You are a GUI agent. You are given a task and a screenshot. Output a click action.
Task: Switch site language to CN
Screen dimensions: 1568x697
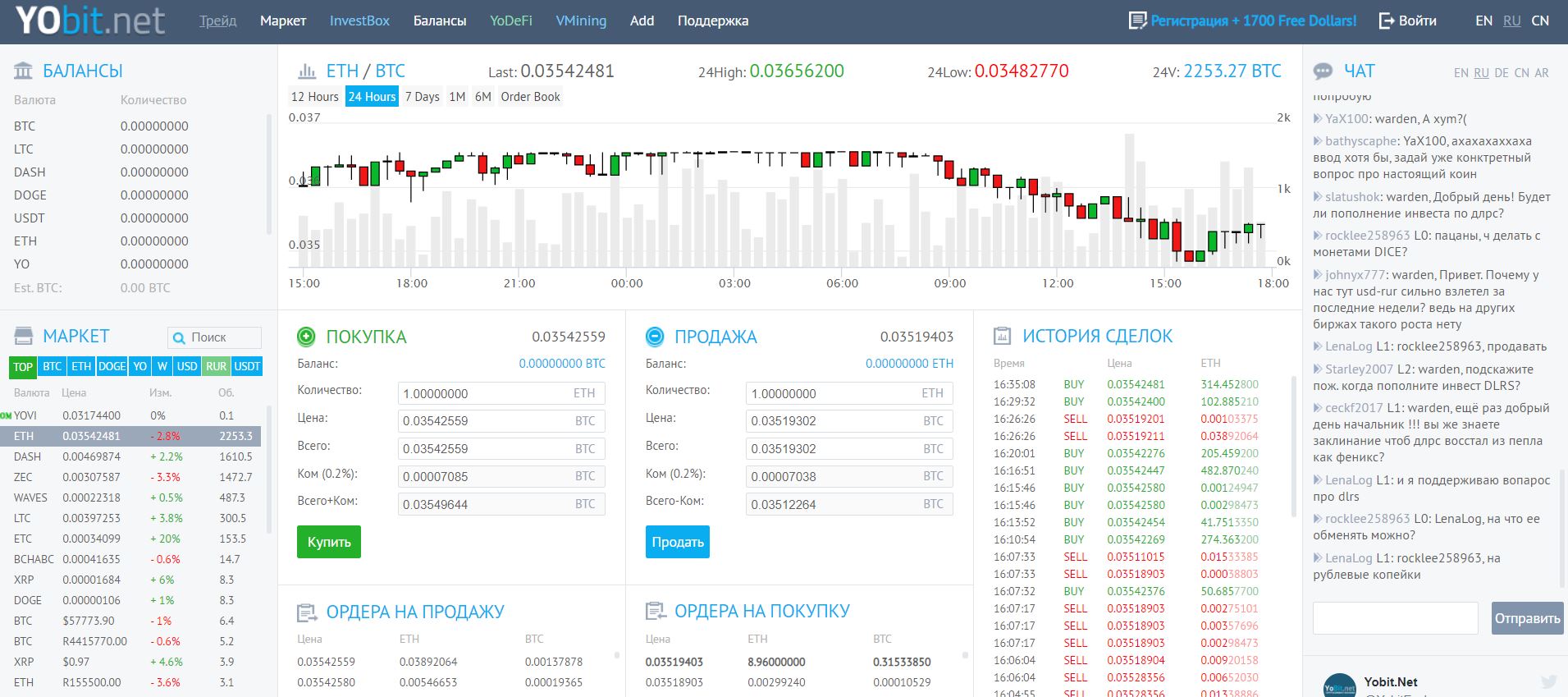[1540, 21]
